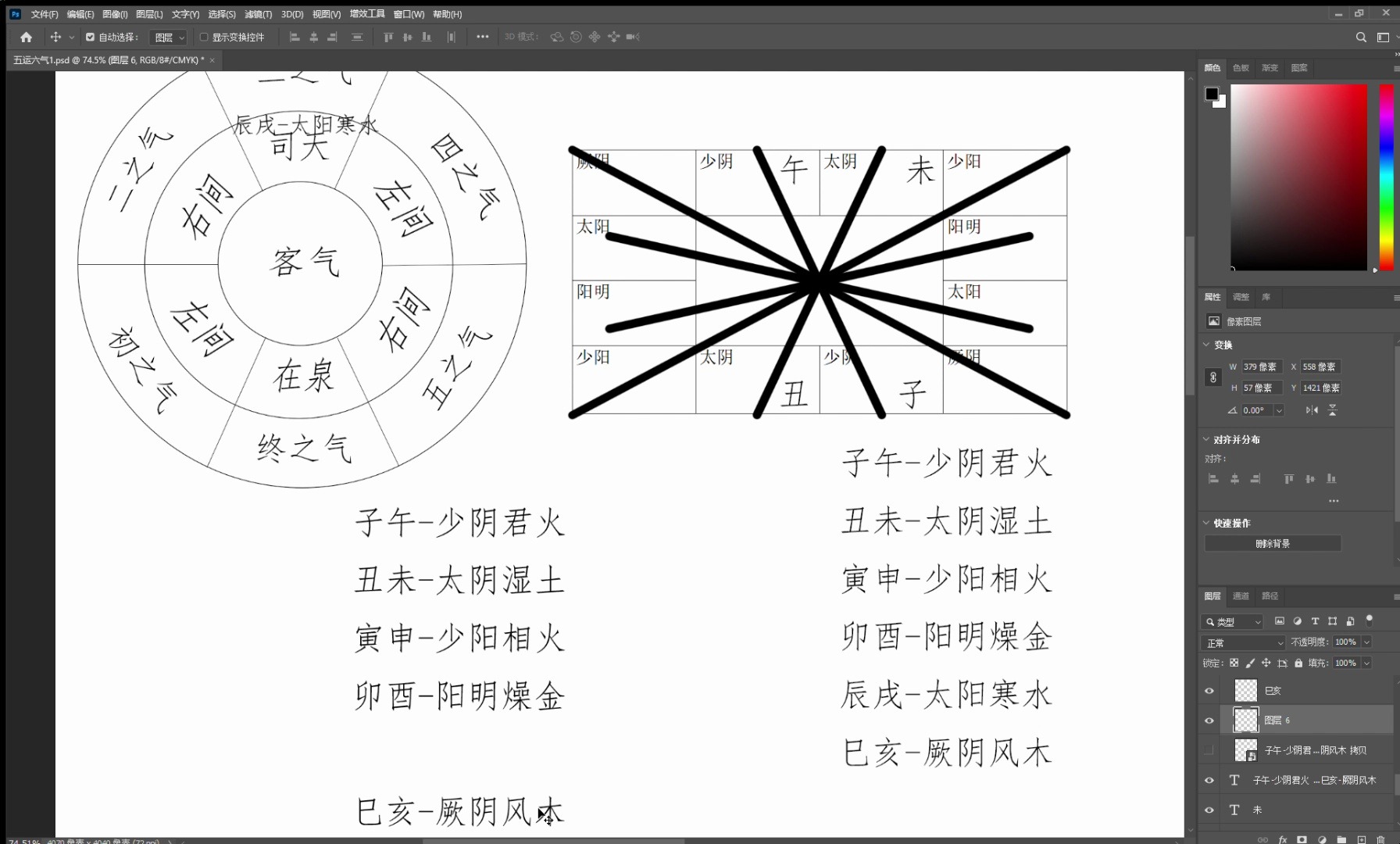Click align bottom edges icon in options bar
Viewport: 1400px width, 844px height.
(426, 37)
